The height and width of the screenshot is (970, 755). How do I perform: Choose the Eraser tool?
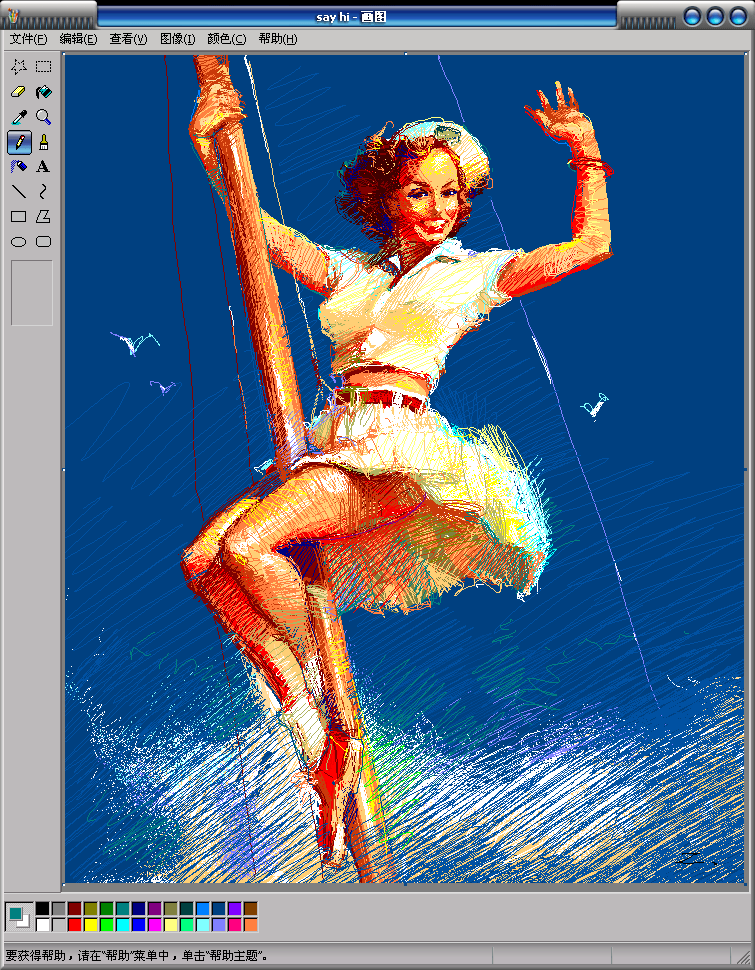point(19,92)
